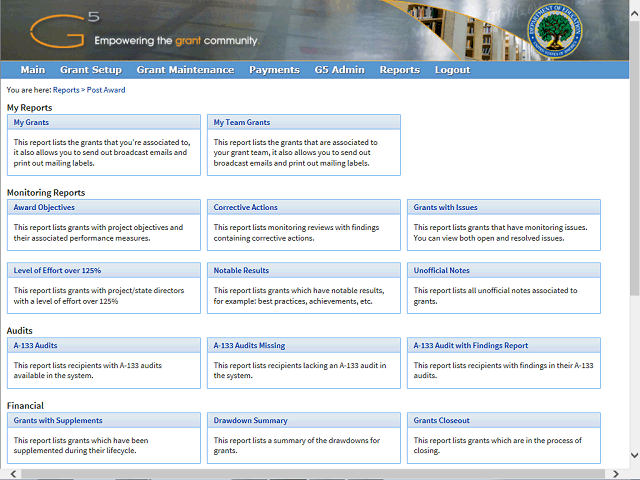
Task: Open A-133 Audit with Findings Report
Action: tap(471, 346)
